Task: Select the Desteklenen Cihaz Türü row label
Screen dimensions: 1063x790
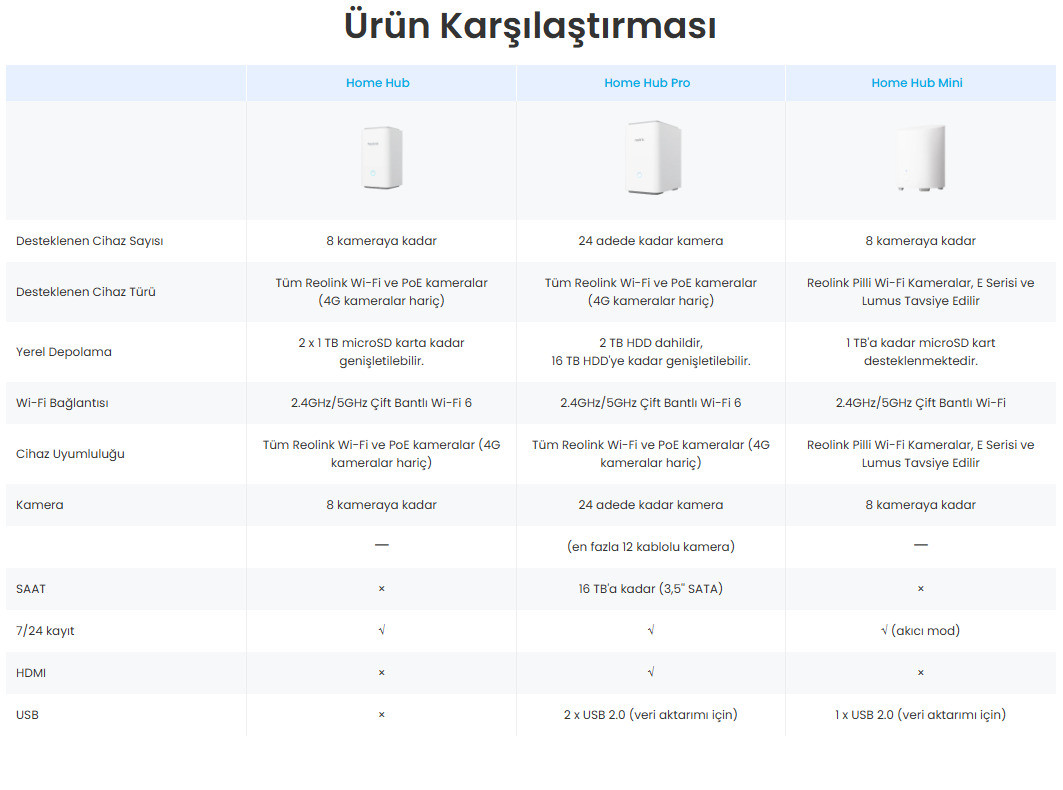Action: [85, 292]
